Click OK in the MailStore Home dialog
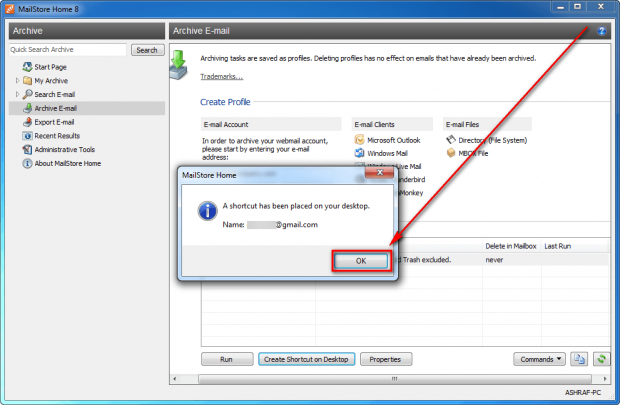Image resolution: width=620 pixels, height=405 pixels. coord(361,261)
